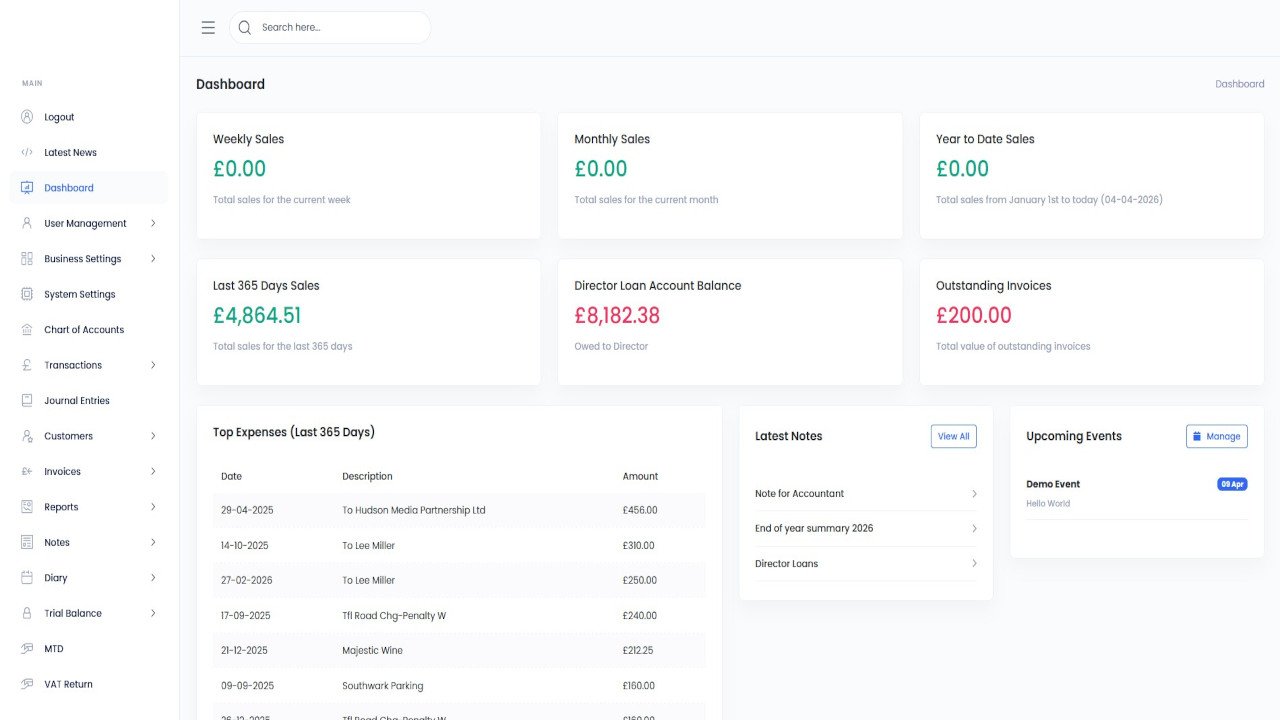Viewport: 1280px width, 720px height.
Task: Expand the Invoices sidebar section
Action: pyautogui.click(x=153, y=472)
